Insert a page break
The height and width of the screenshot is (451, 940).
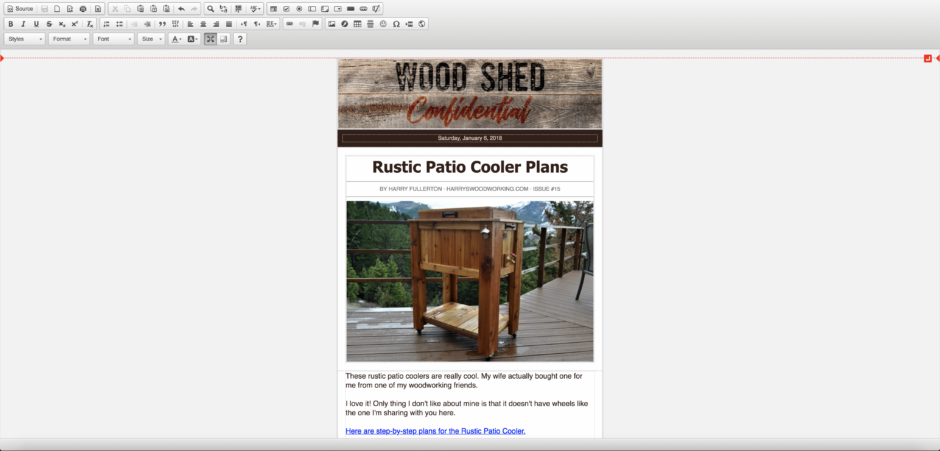click(x=409, y=24)
